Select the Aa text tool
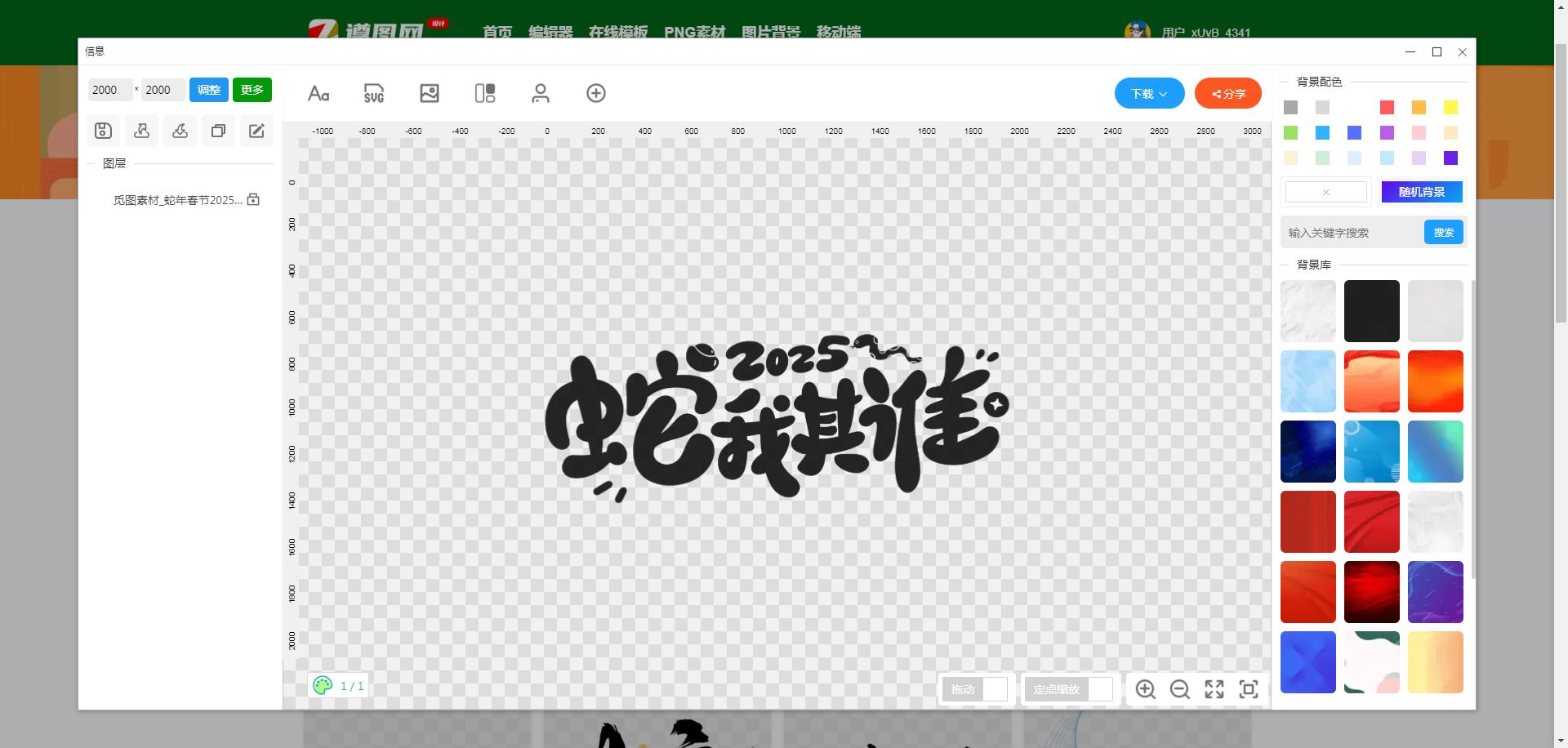Image resolution: width=1568 pixels, height=748 pixels. [x=318, y=94]
